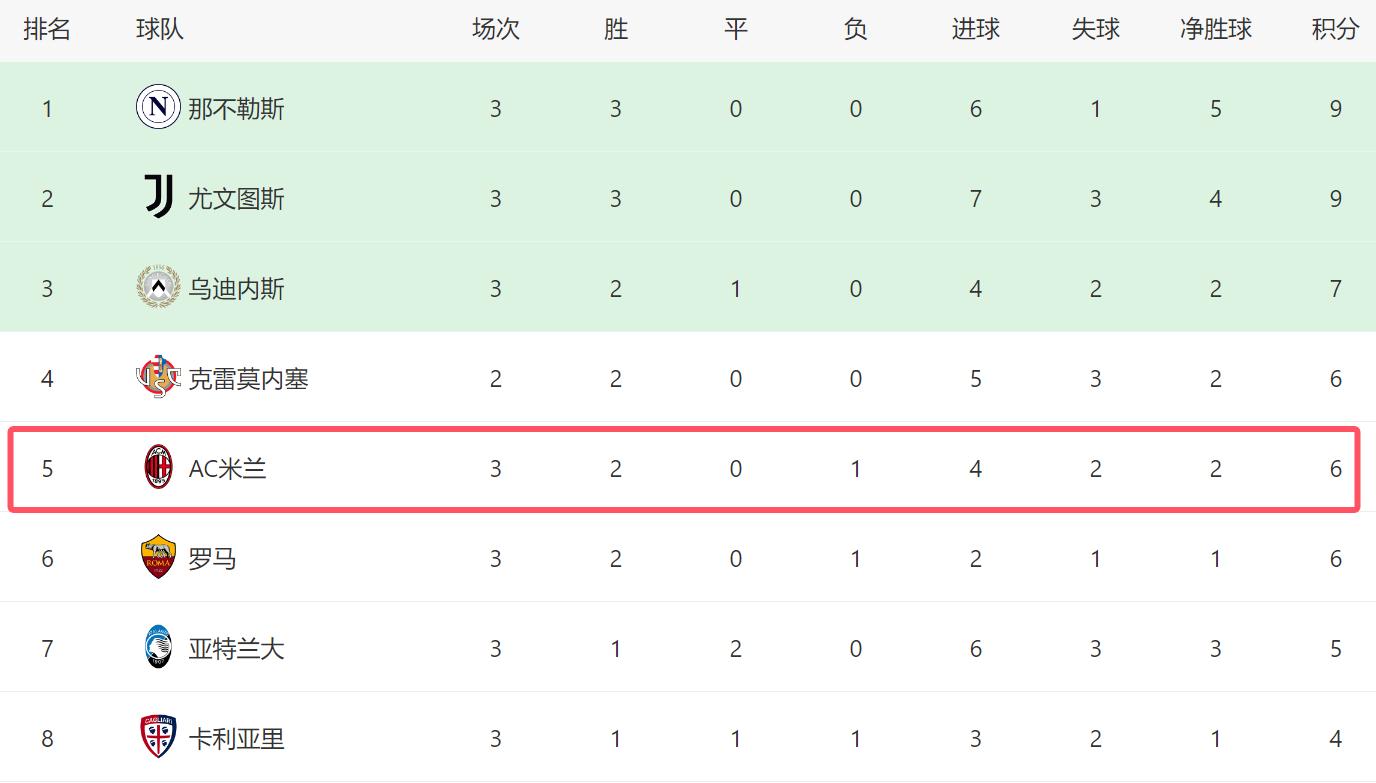The height and width of the screenshot is (783, 1376).
Task: Click the Atalanta crest icon
Action: pos(158,648)
